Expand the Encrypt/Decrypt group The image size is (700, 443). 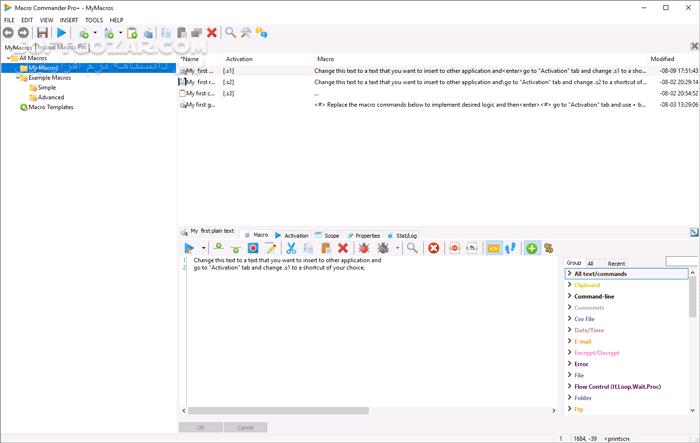569,352
